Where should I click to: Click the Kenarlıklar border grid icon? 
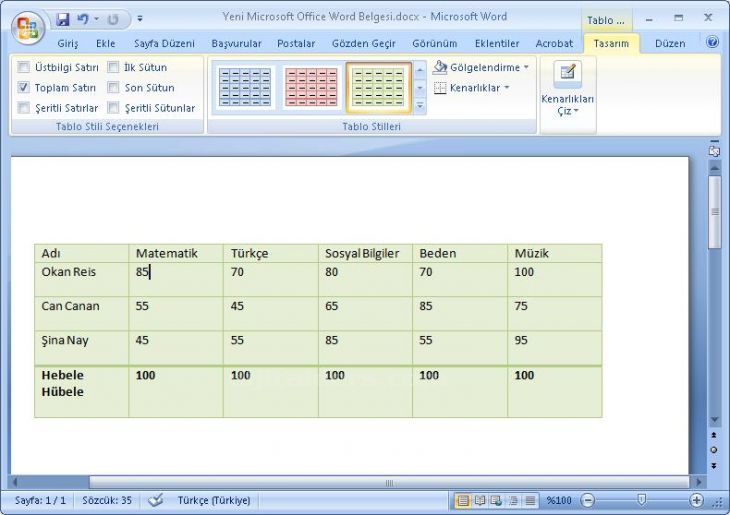pos(439,88)
